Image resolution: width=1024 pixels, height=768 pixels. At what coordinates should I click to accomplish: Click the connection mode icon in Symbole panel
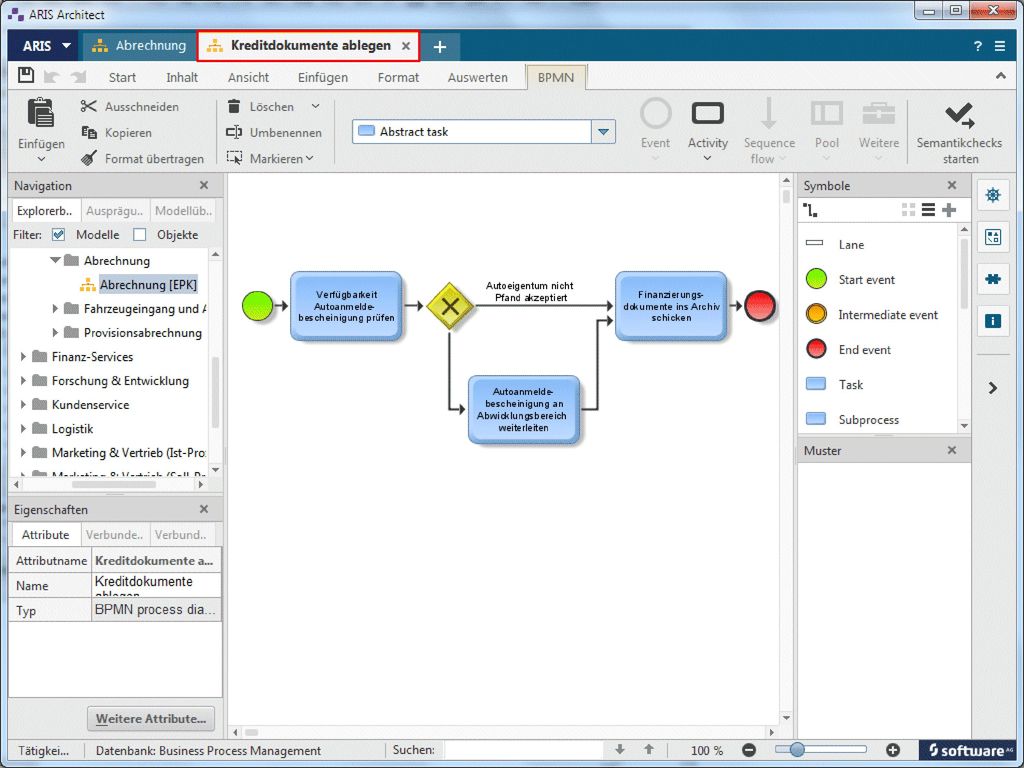click(810, 210)
